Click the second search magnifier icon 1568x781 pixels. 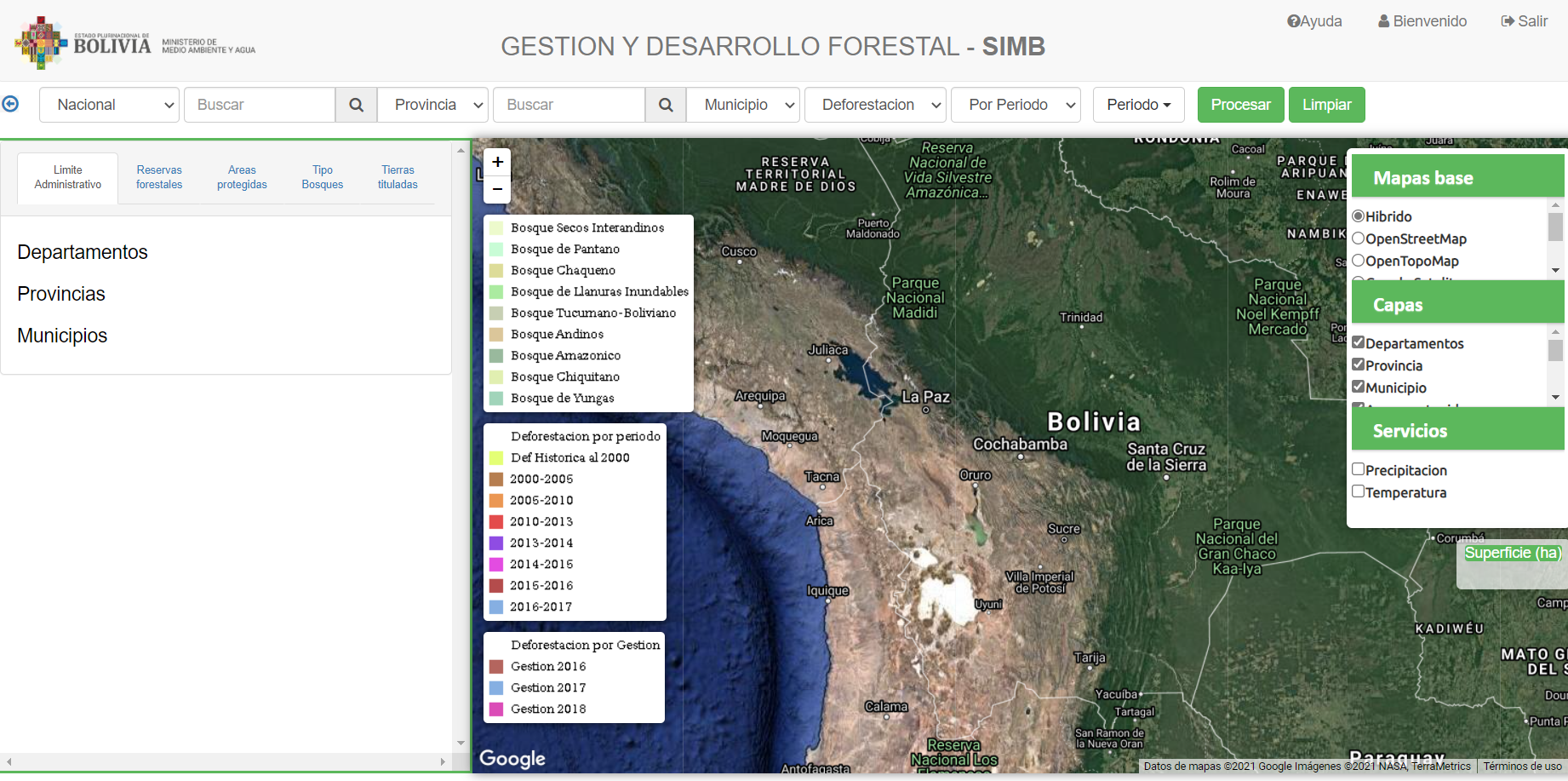[666, 105]
